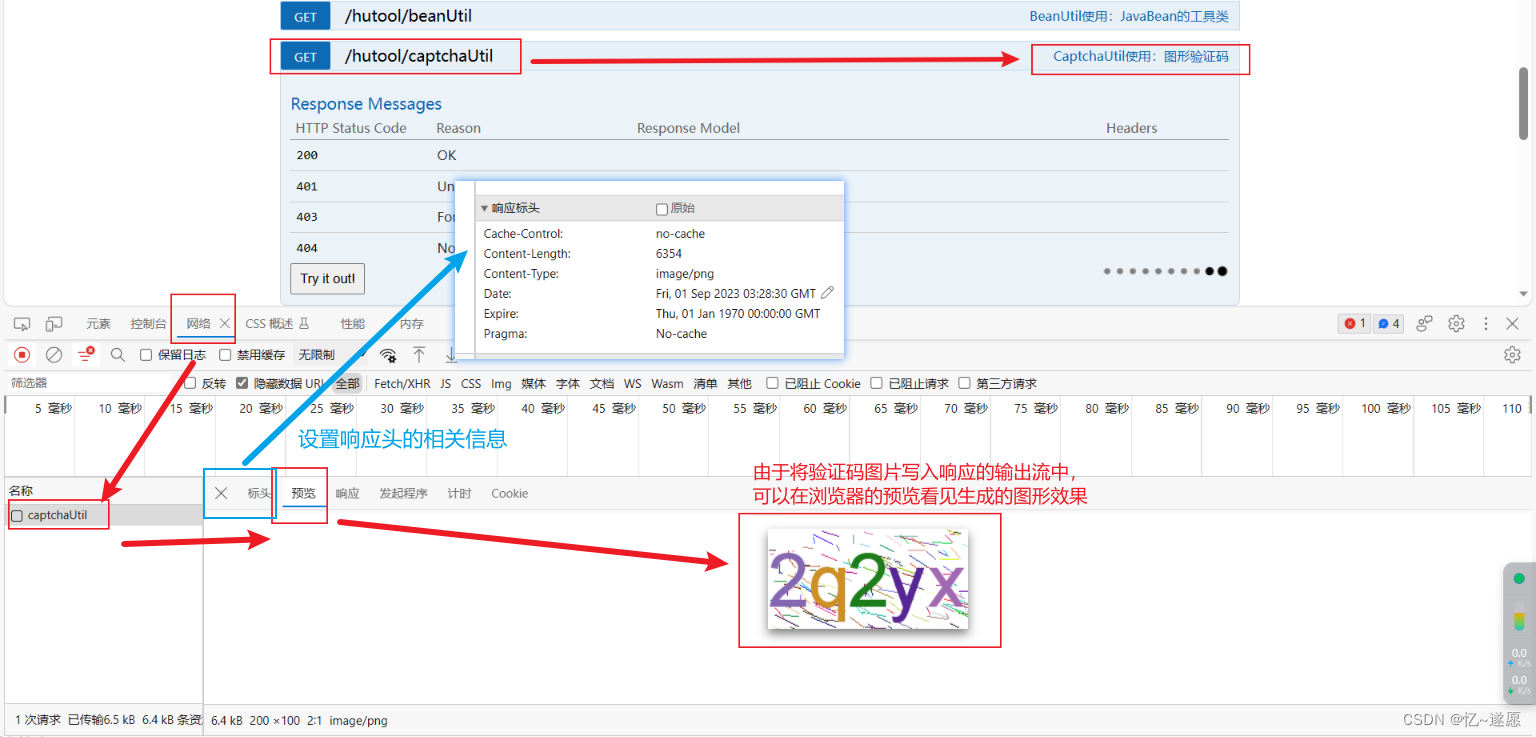Click the captcha preview image 2q2yx
The width and height of the screenshot is (1536, 737).
[x=868, y=580]
